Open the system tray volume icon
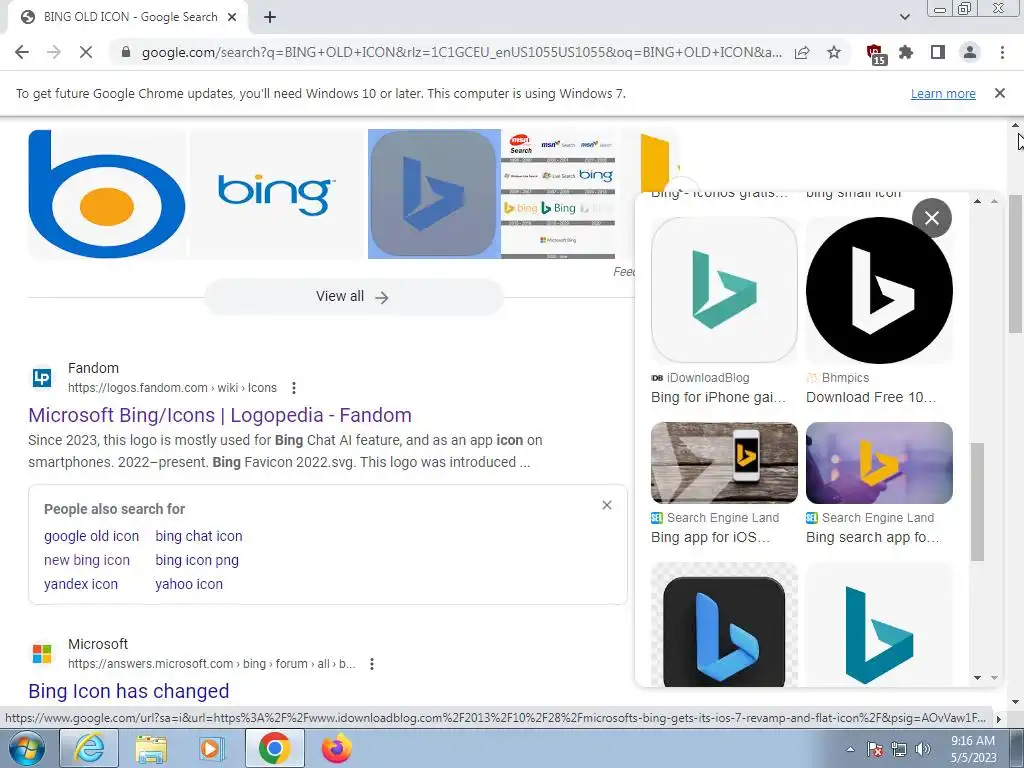1024x768 pixels. (923, 749)
